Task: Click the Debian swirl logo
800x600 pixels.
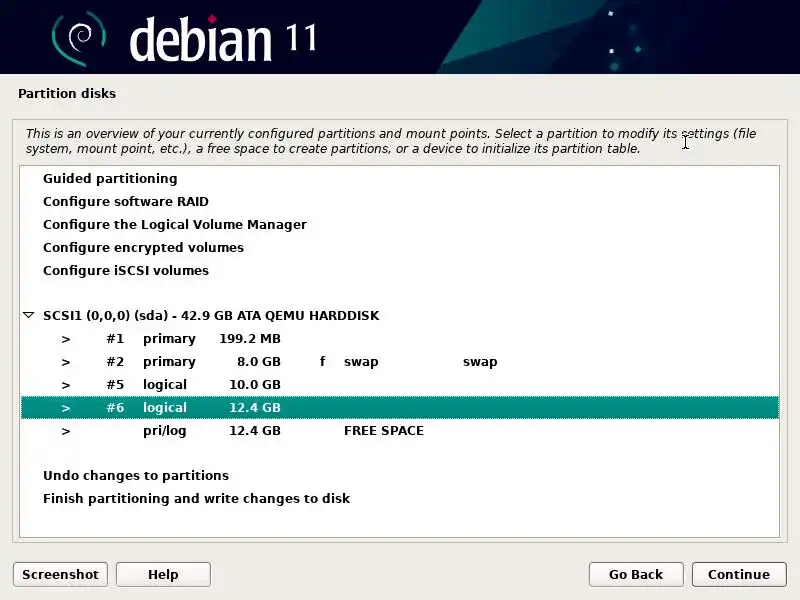Action: point(79,39)
